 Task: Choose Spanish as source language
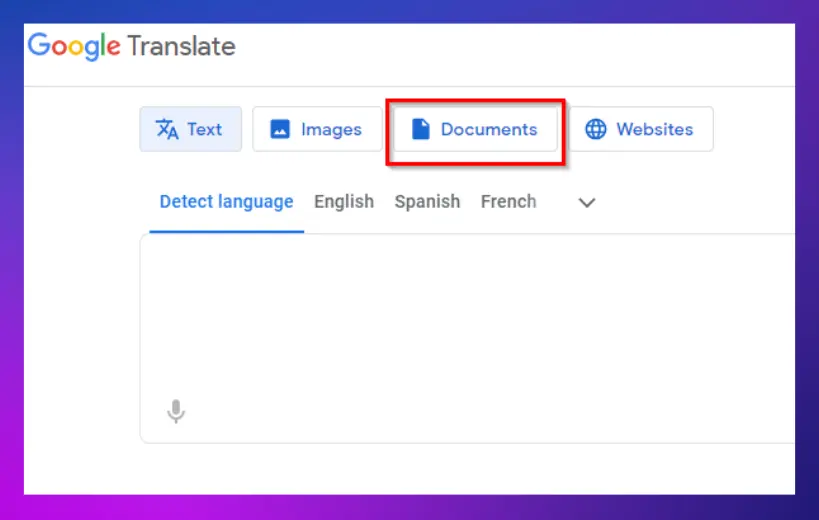pyautogui.click(x=427, y=202)
